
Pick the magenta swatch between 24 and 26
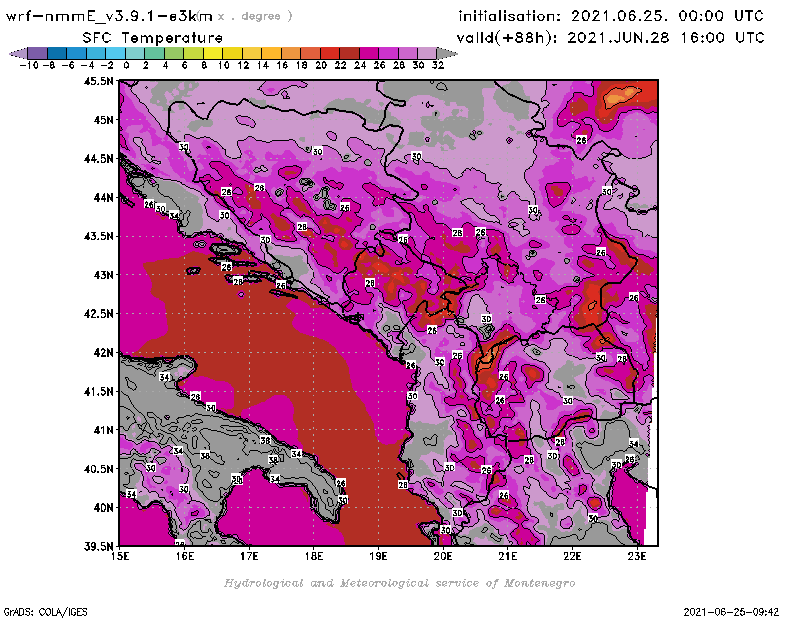tap(370, 53)
